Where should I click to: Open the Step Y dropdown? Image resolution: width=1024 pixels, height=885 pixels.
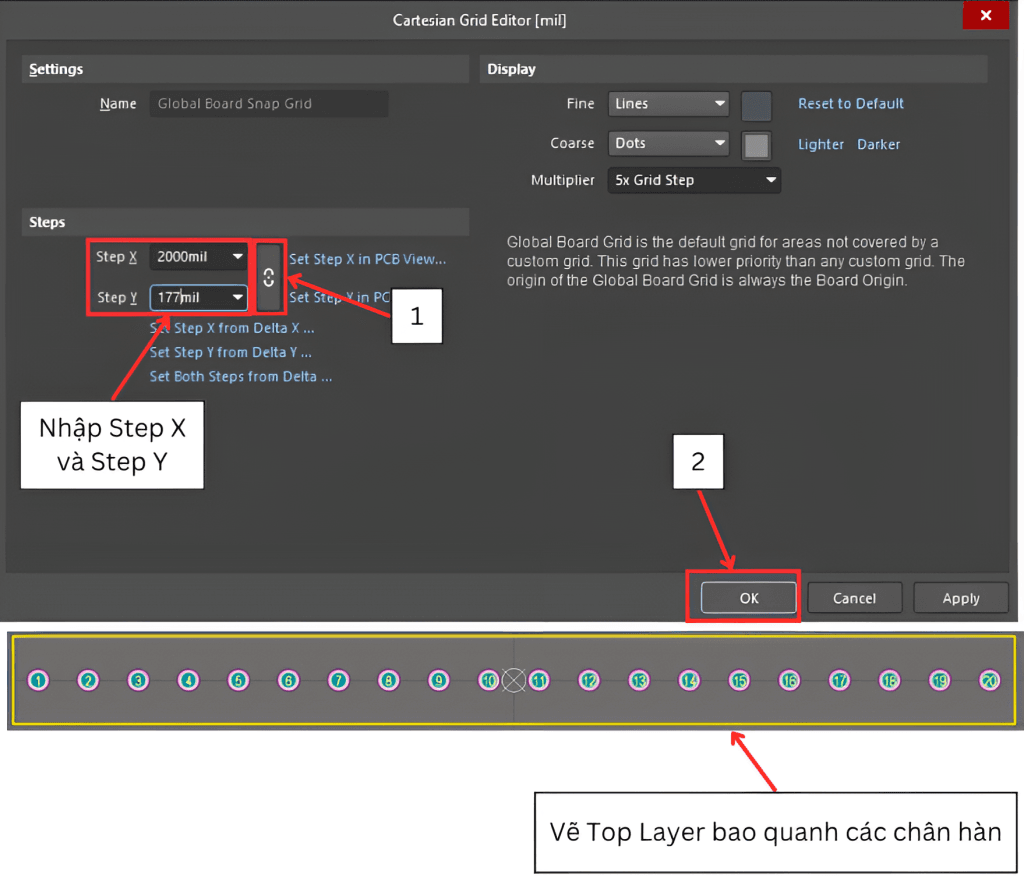[x=237, y=297]
